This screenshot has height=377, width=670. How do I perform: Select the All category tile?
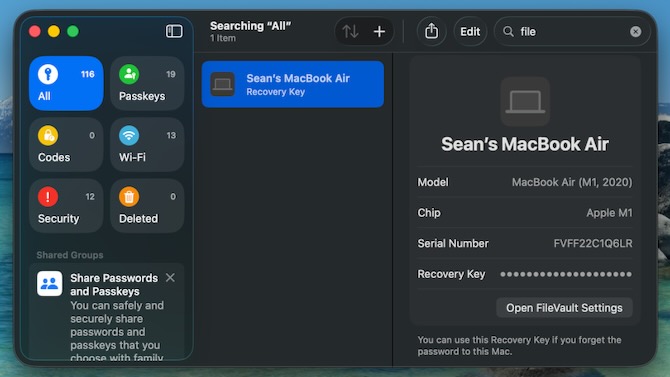tap(66, 83)
